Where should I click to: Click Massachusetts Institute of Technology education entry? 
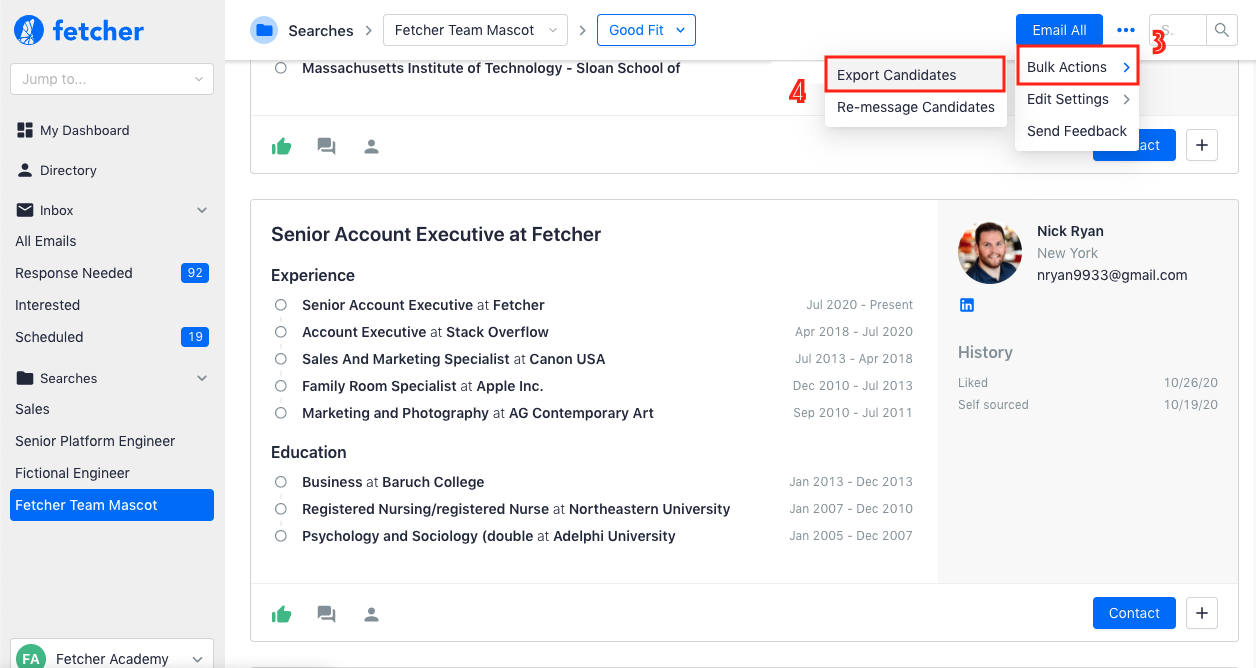(491, 68)
